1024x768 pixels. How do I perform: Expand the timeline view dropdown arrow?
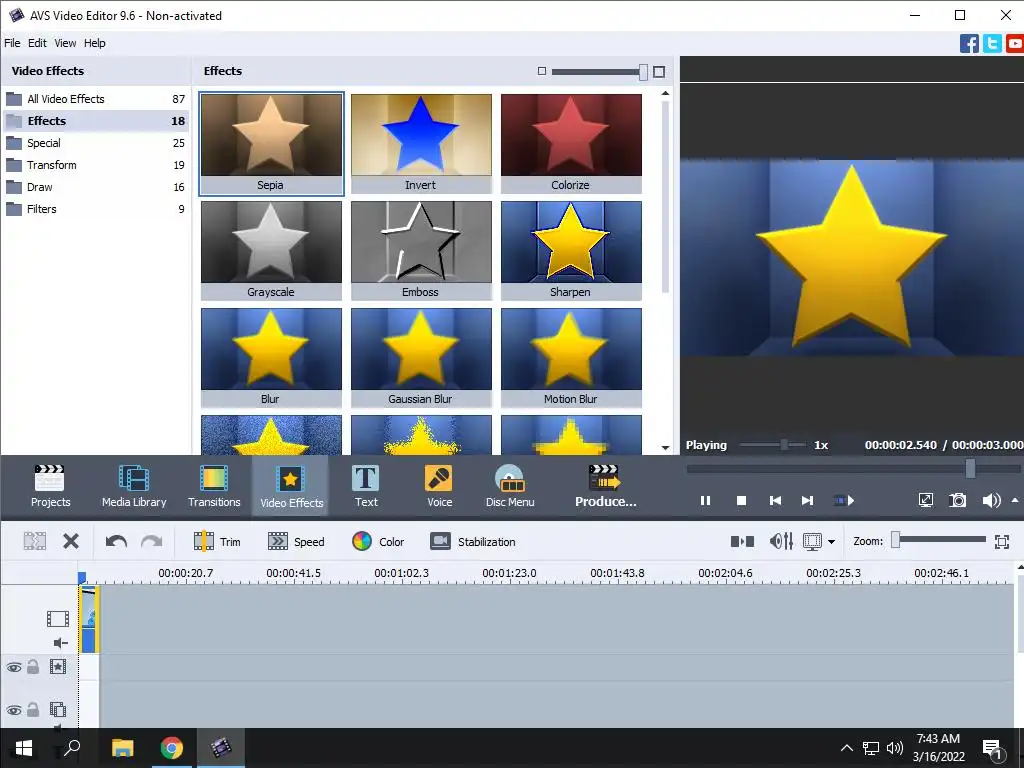831,541
